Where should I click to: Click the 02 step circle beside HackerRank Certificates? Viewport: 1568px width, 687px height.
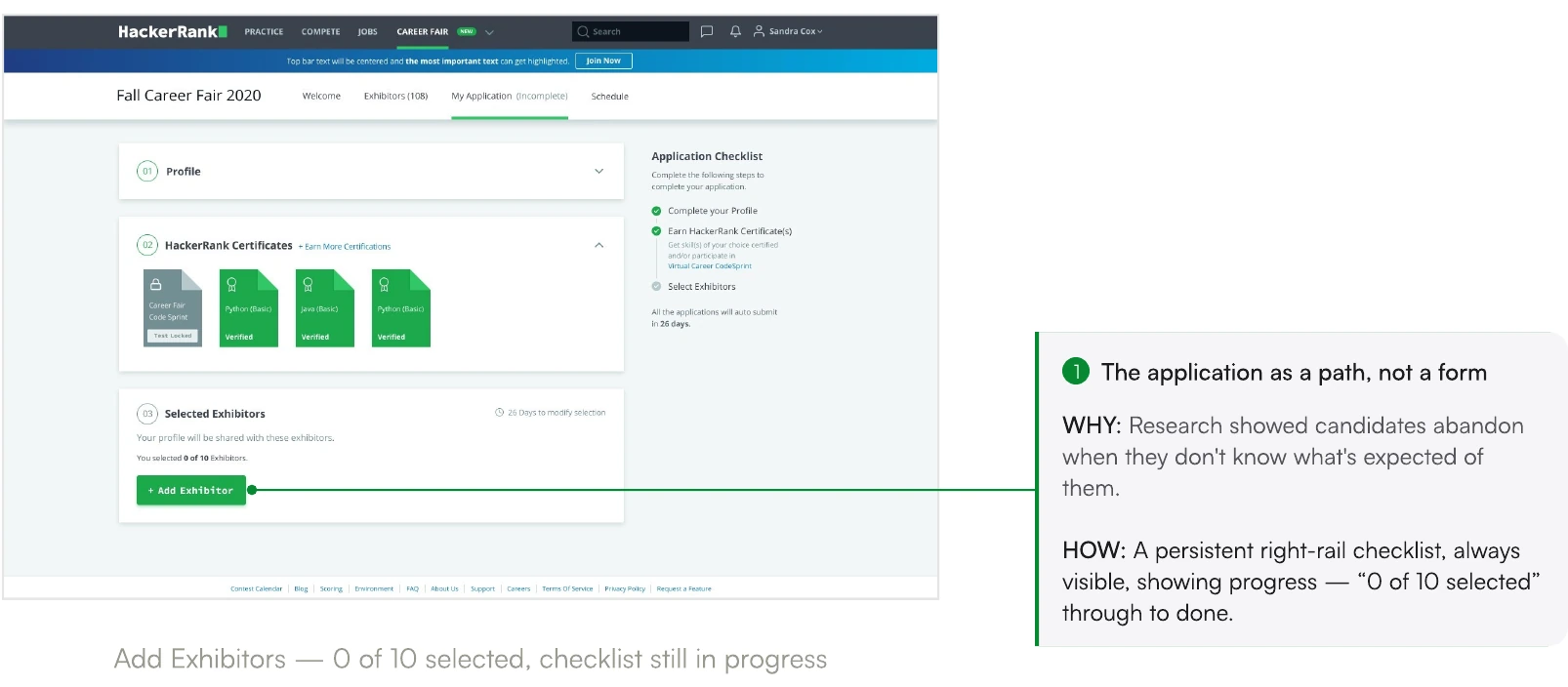pos(147,245)
